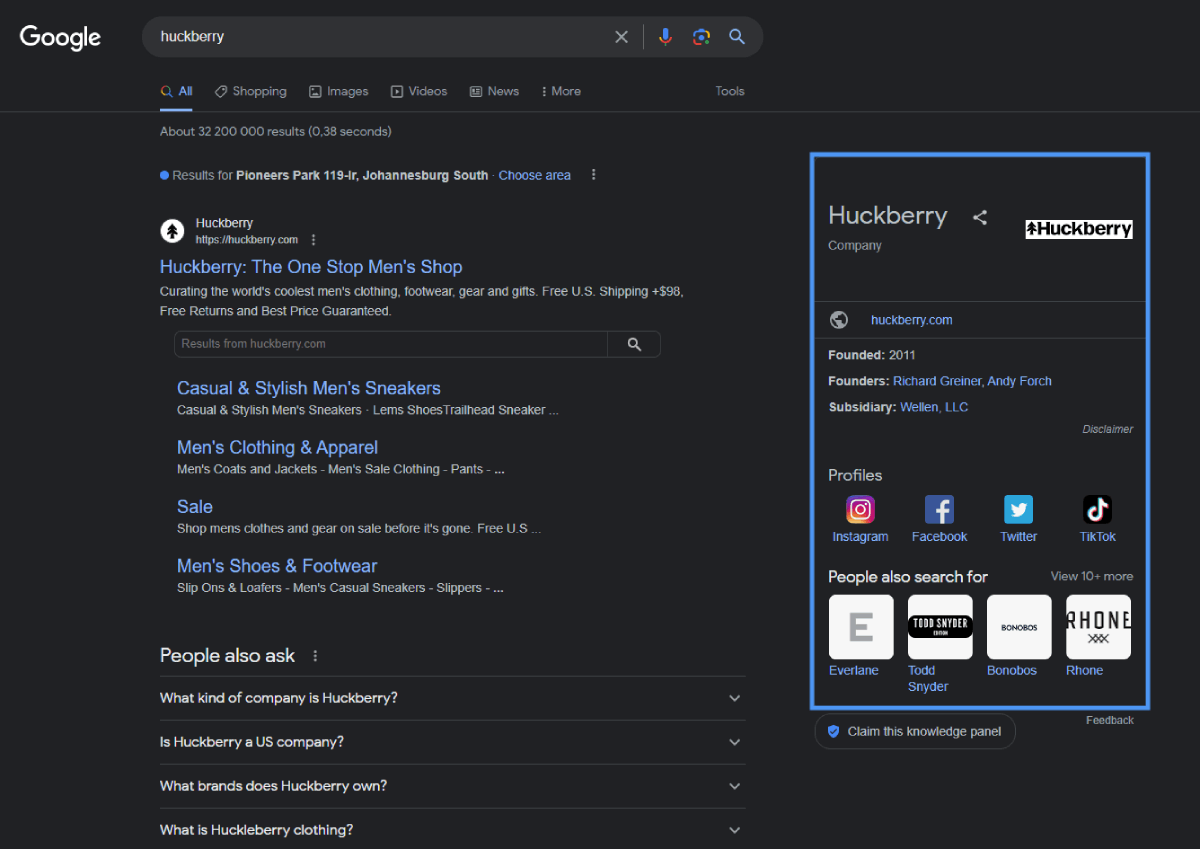Switch to the Images tab
The image size is (1200, 849).
(x=339, y=91)
